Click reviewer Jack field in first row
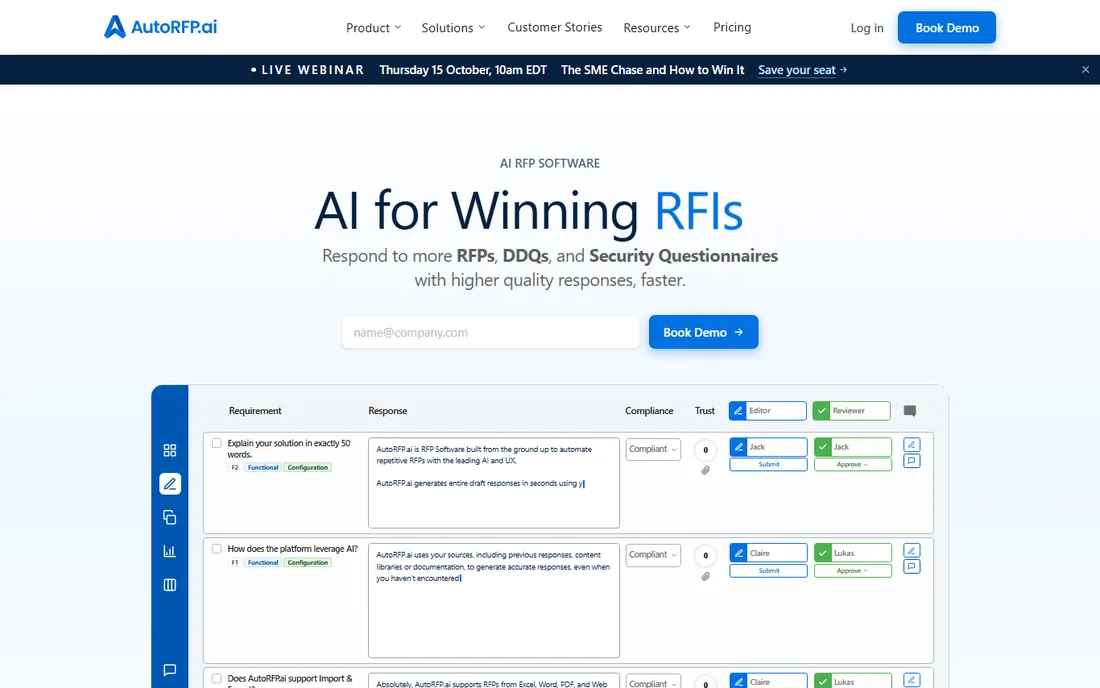 (x=852, y=447)
